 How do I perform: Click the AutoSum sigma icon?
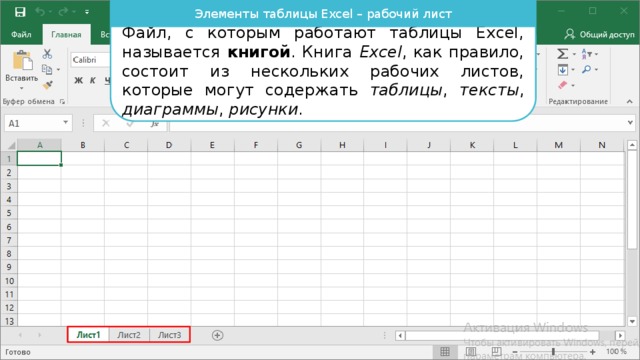[x=562, y=54]
